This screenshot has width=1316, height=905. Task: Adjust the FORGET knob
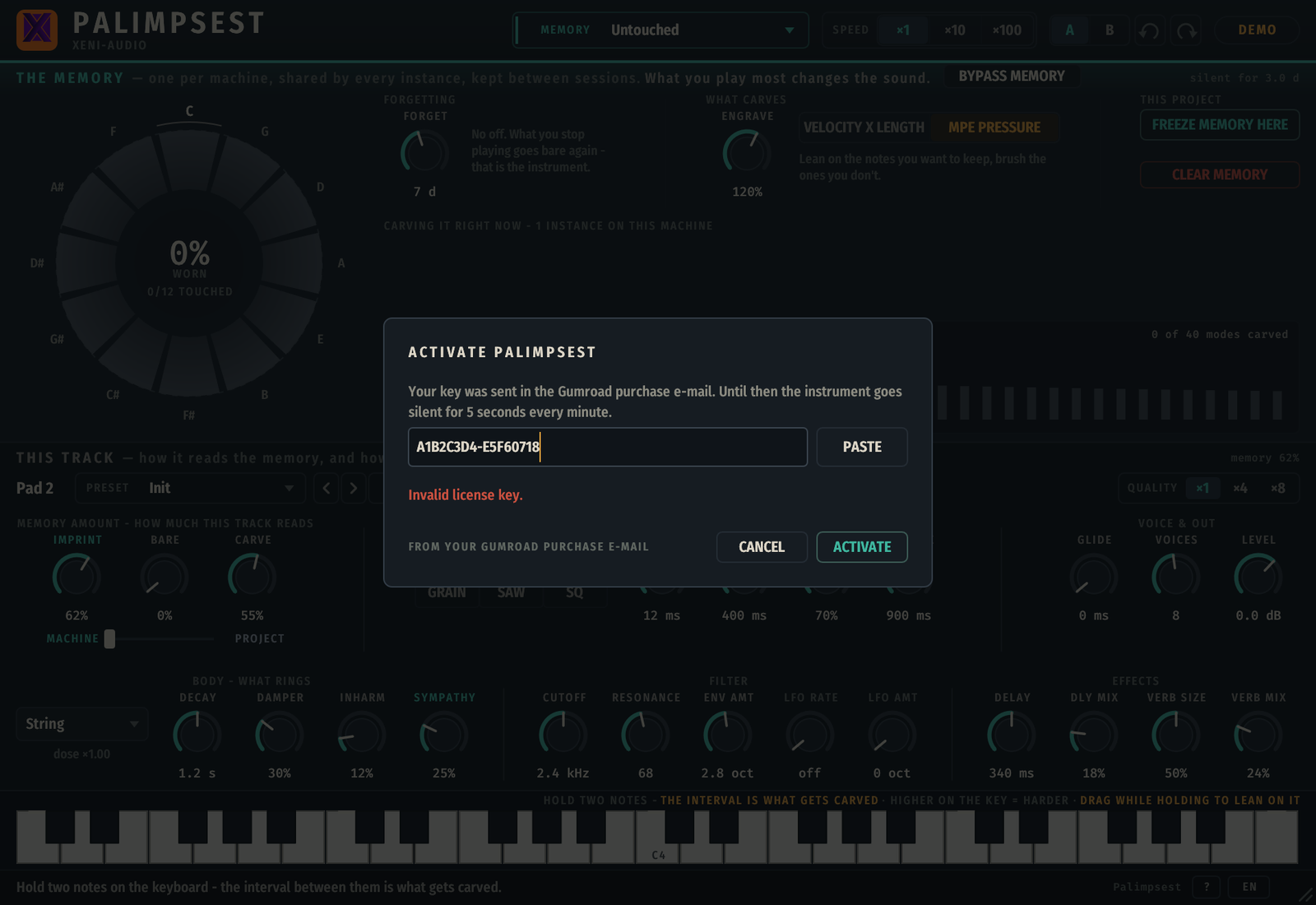424,153
